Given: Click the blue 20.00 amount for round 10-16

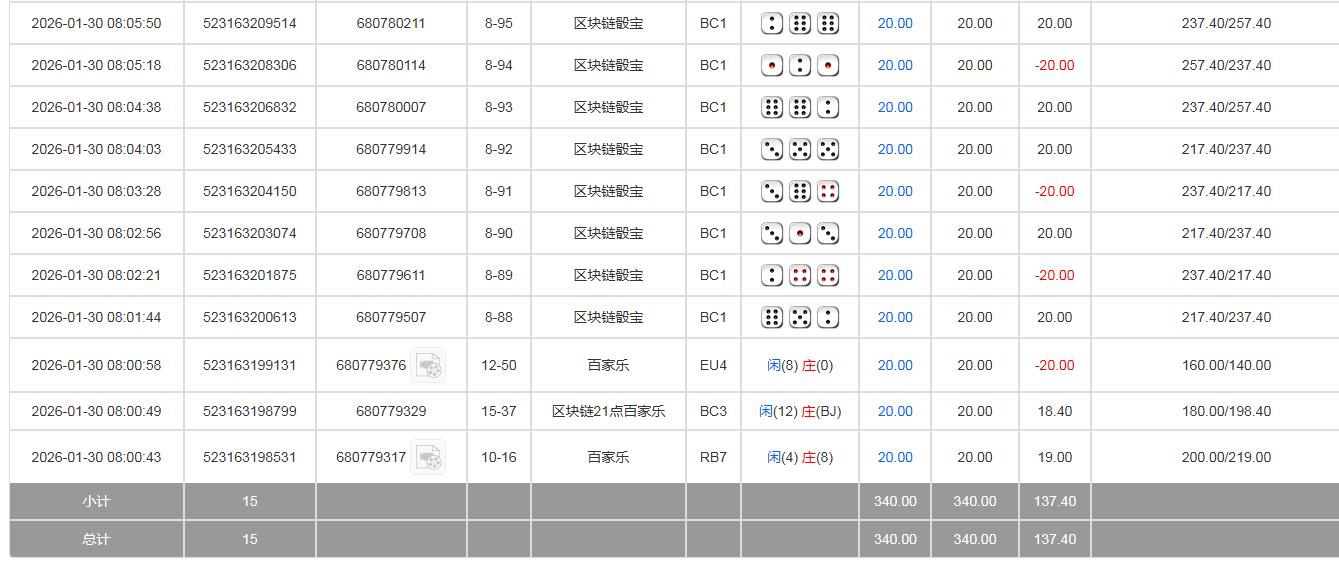Looking at the screenshot, I should [893, 456].
